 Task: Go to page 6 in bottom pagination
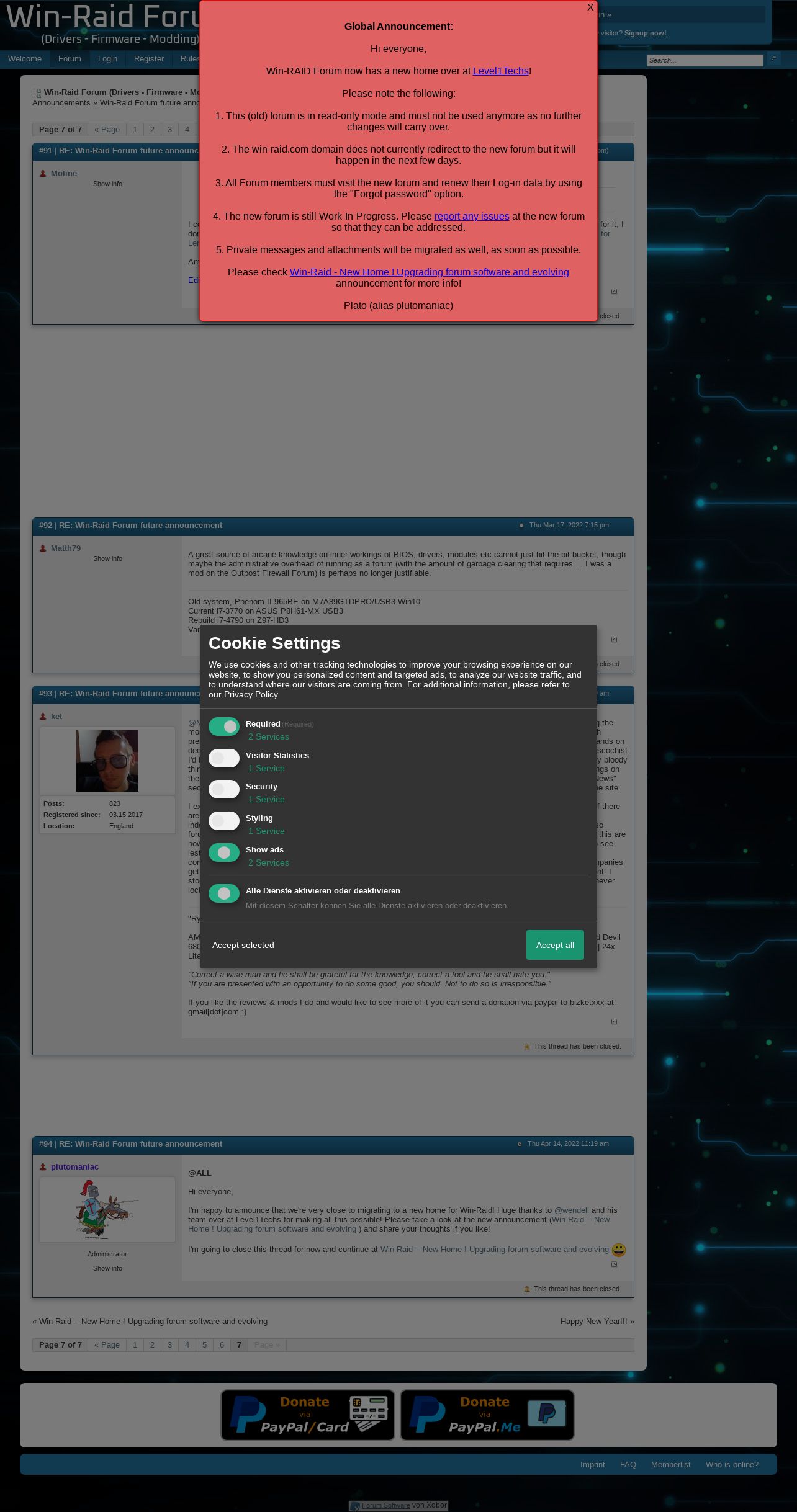tap(222, 1345)
